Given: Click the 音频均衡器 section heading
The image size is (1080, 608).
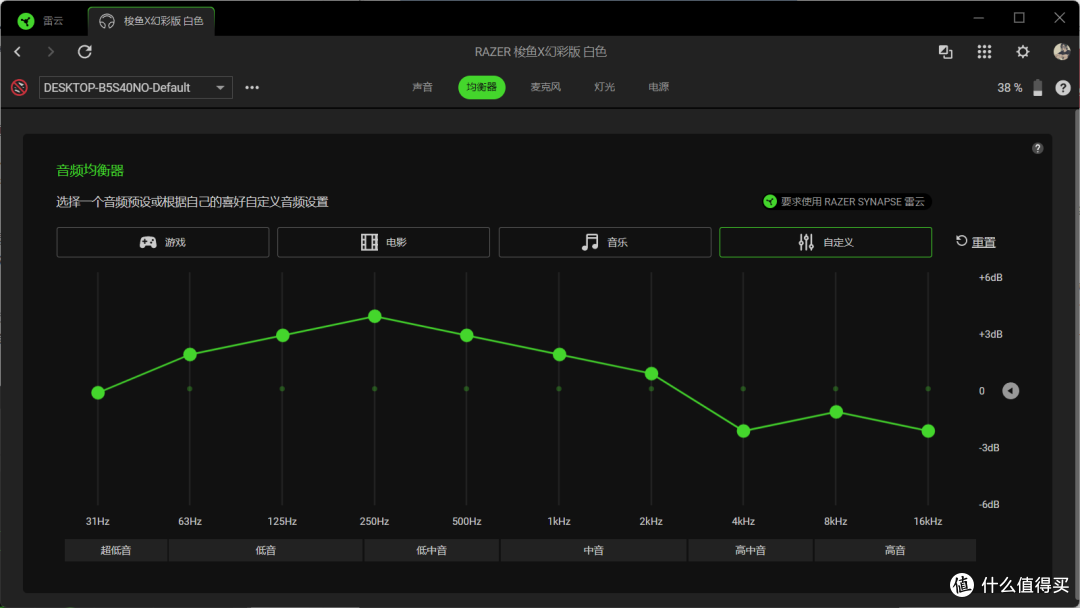Looking at the screenshot, I should point(90,171).
